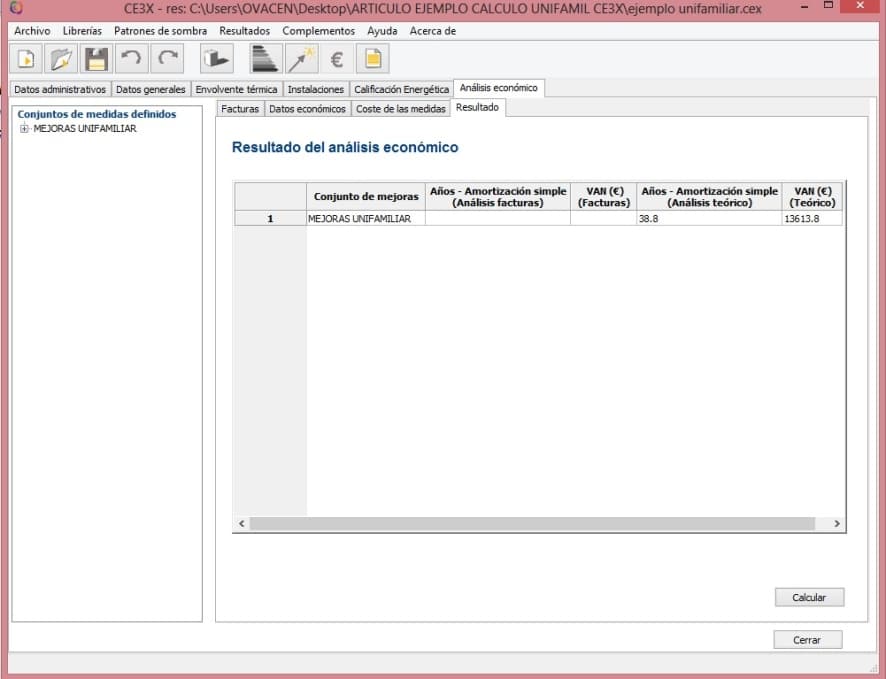Save project using the floppy disk icon
The image size is (886, 679).
pyautogui.click(x=96, y=60)
